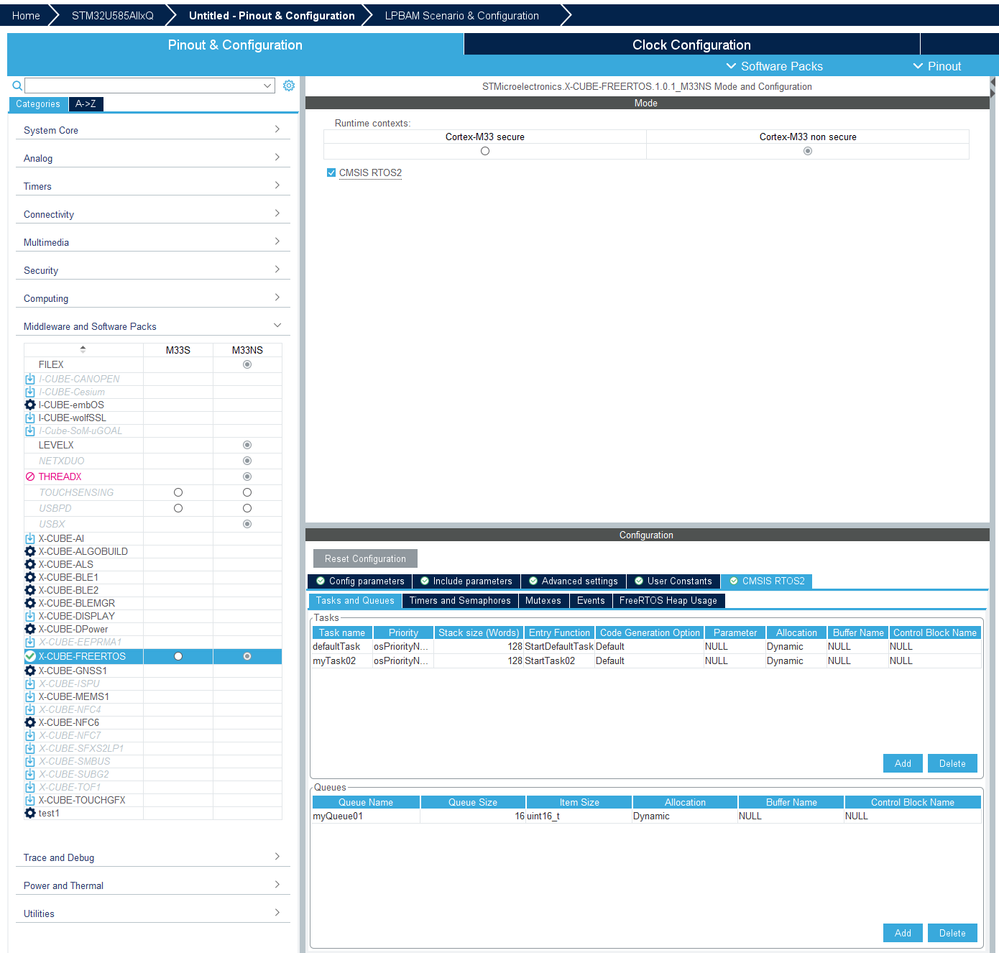Select the myQueue01 queue row
This screenshot has width=999, height=953.
pos(646,816)
